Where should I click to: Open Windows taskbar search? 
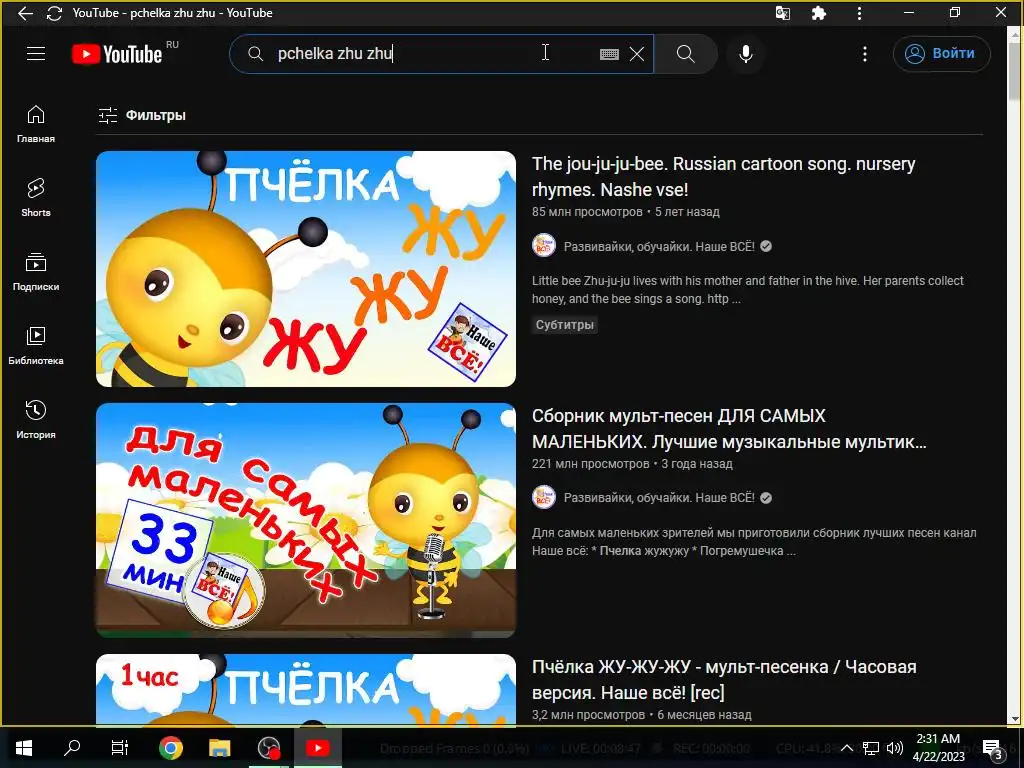click(72, 748)
